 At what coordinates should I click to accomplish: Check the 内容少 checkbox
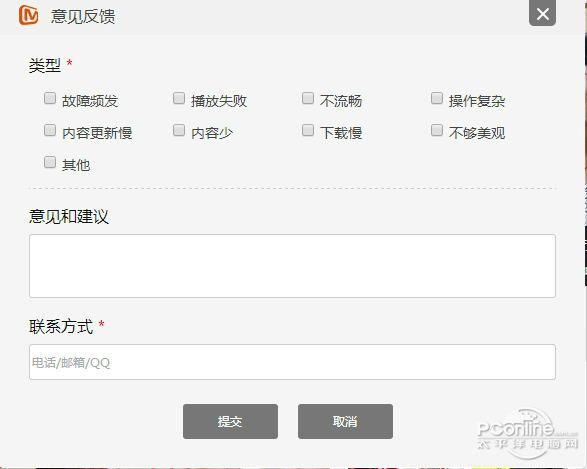click(x=179, y=130)
